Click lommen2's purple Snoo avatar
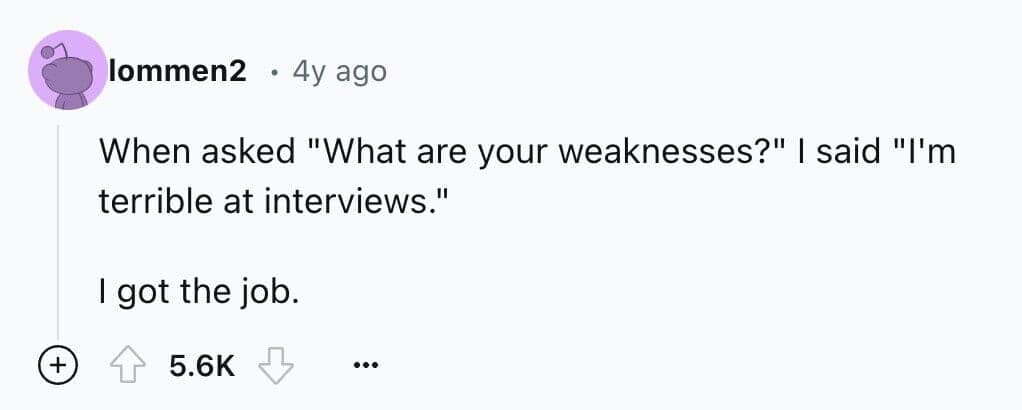This screenshot has width=1022, height=410. (x=69, y=71)
